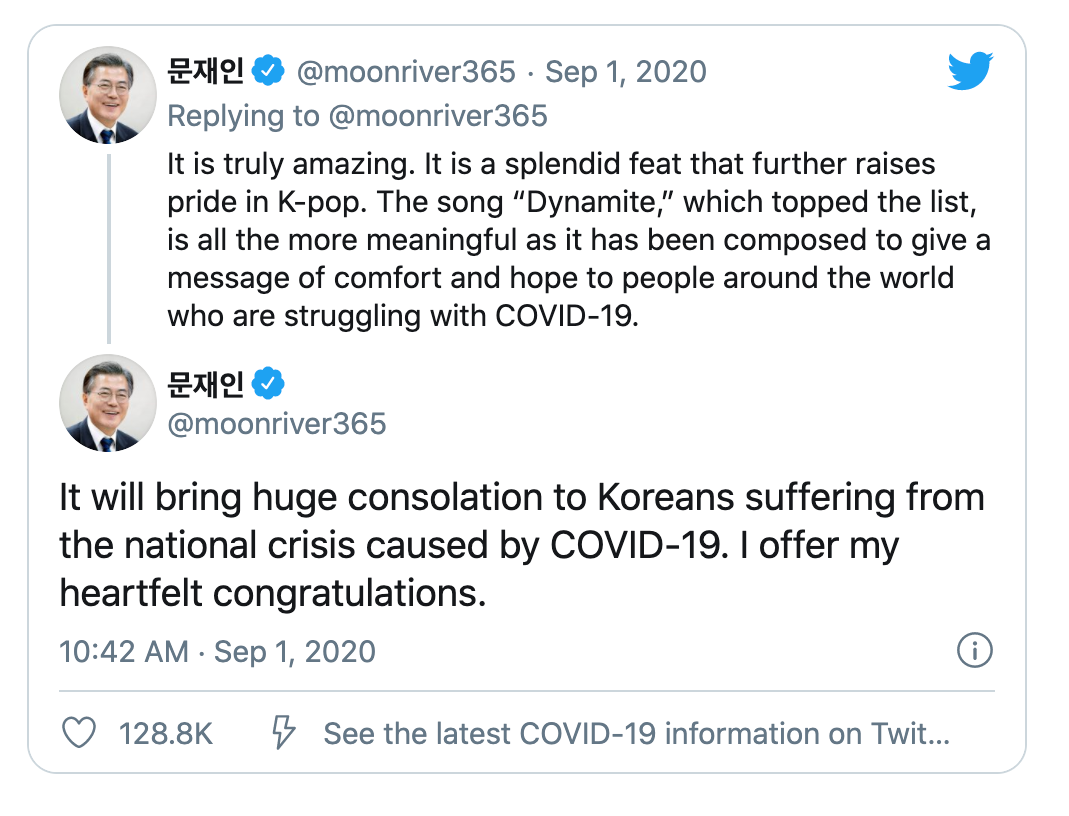This screenshot has height=816, width=1069.
Task: Open @moonriver365 handle beside top name
Action: click(406, 72)
